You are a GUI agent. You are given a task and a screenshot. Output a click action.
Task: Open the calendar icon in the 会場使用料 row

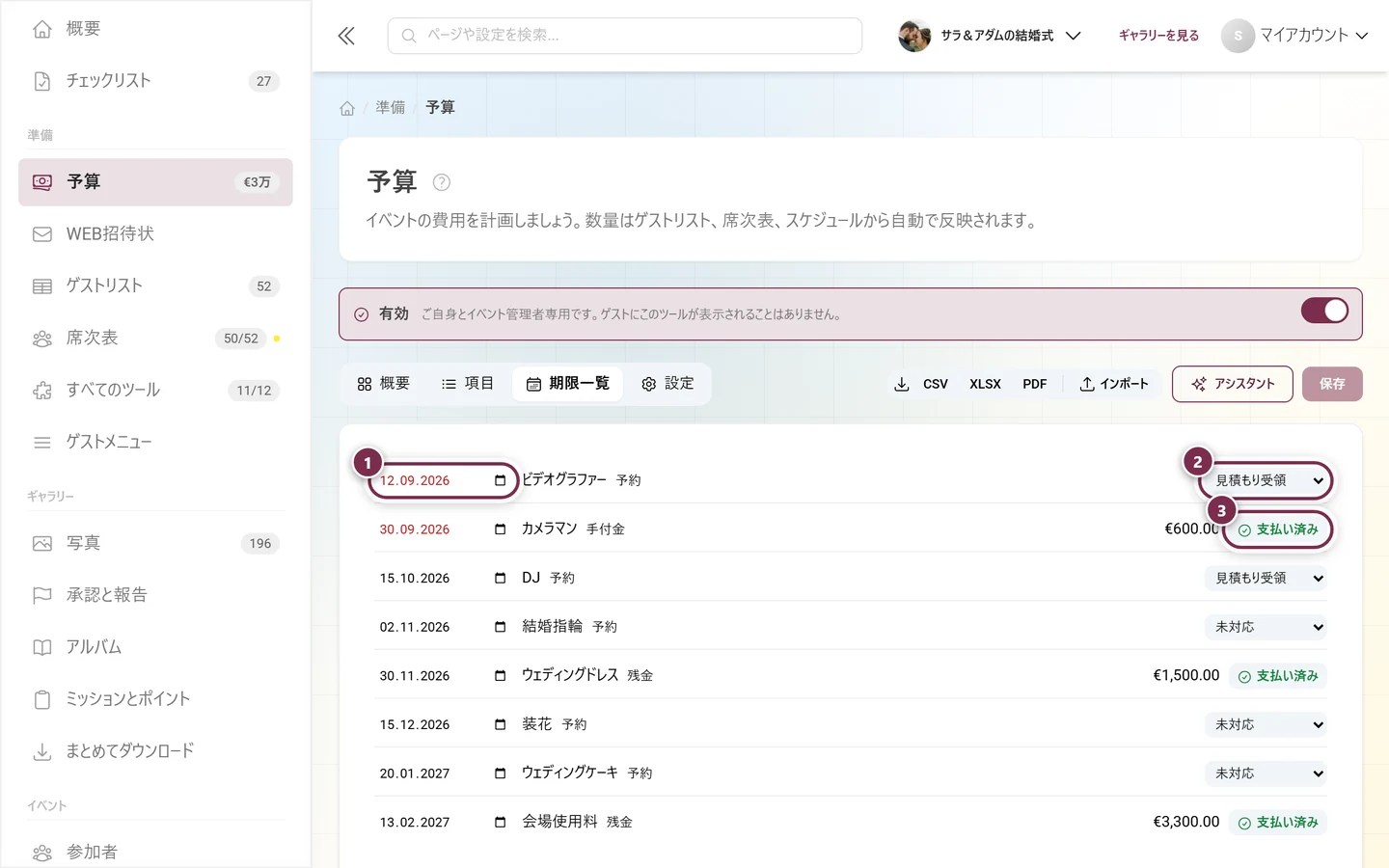coord(500,823)
